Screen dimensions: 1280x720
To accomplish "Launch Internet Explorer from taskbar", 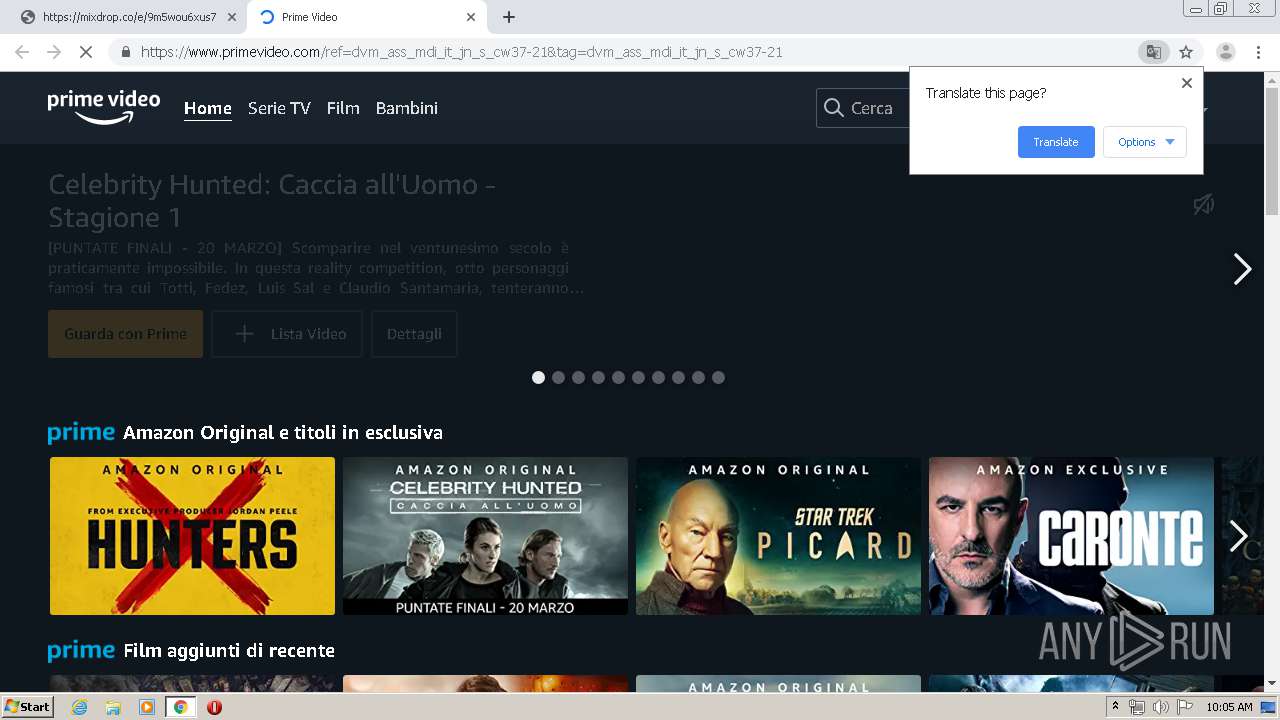I will [79, 707].
